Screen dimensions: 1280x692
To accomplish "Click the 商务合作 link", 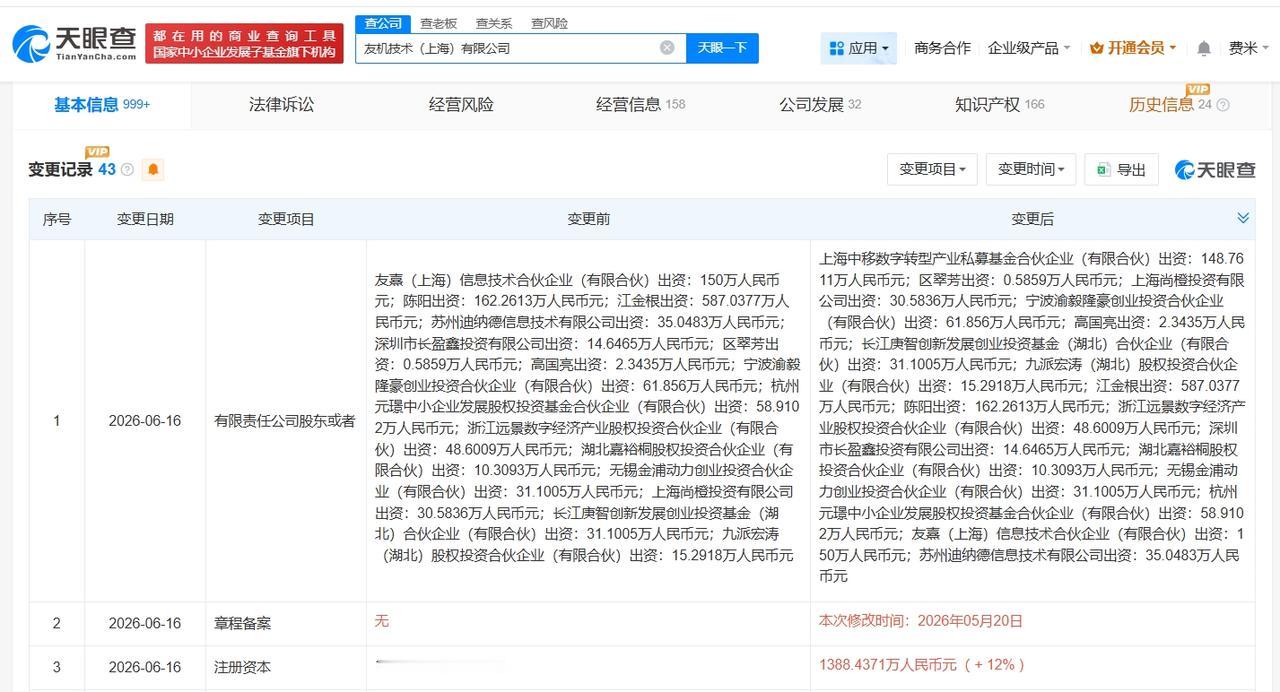I will (x=942, y=48).
